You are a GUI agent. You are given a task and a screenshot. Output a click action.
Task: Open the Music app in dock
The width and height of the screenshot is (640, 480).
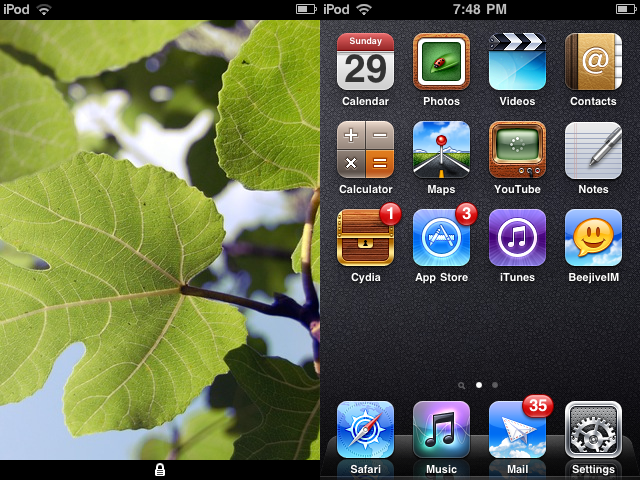pyautogui.click(x=441, y=429)
